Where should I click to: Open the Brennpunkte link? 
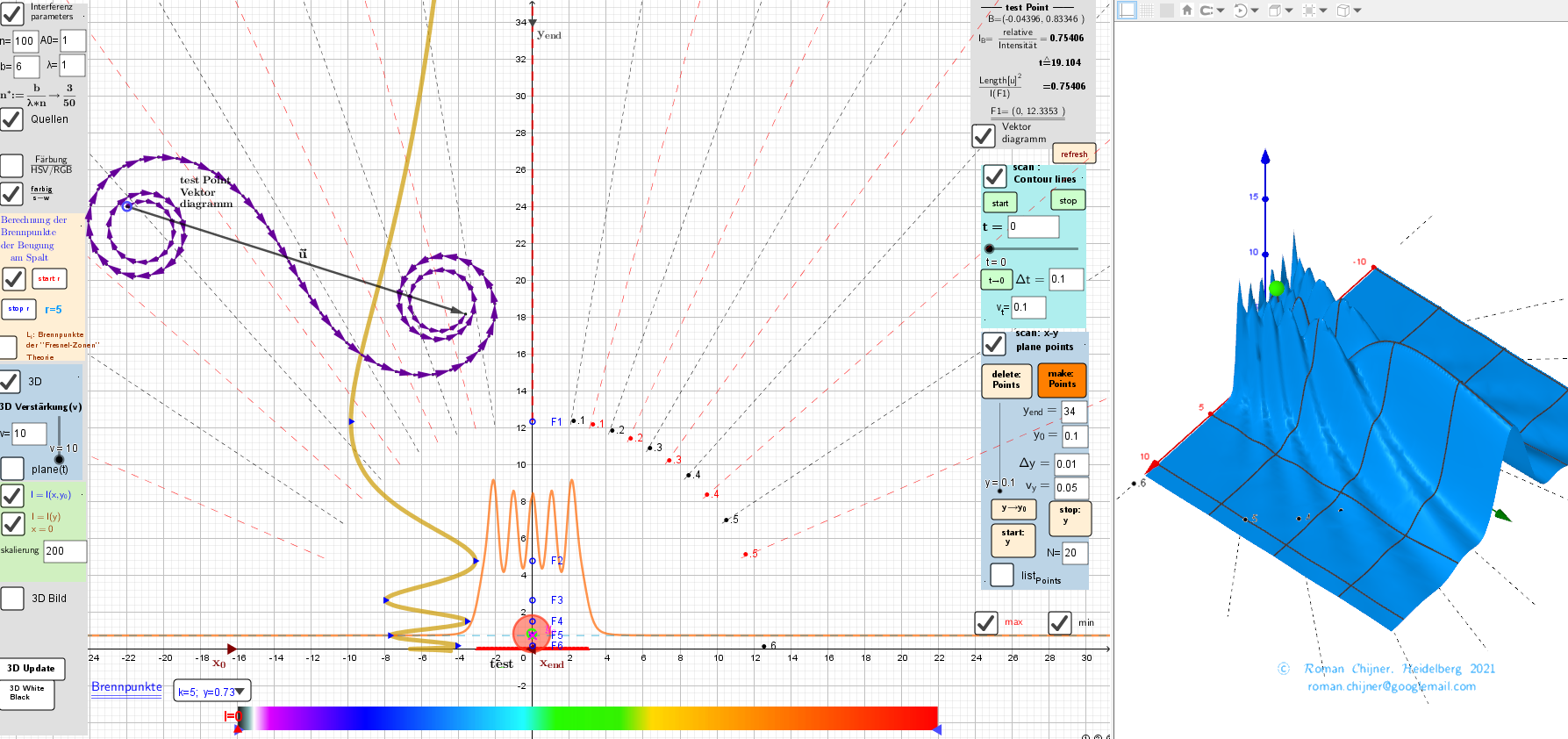coord(126,687)
